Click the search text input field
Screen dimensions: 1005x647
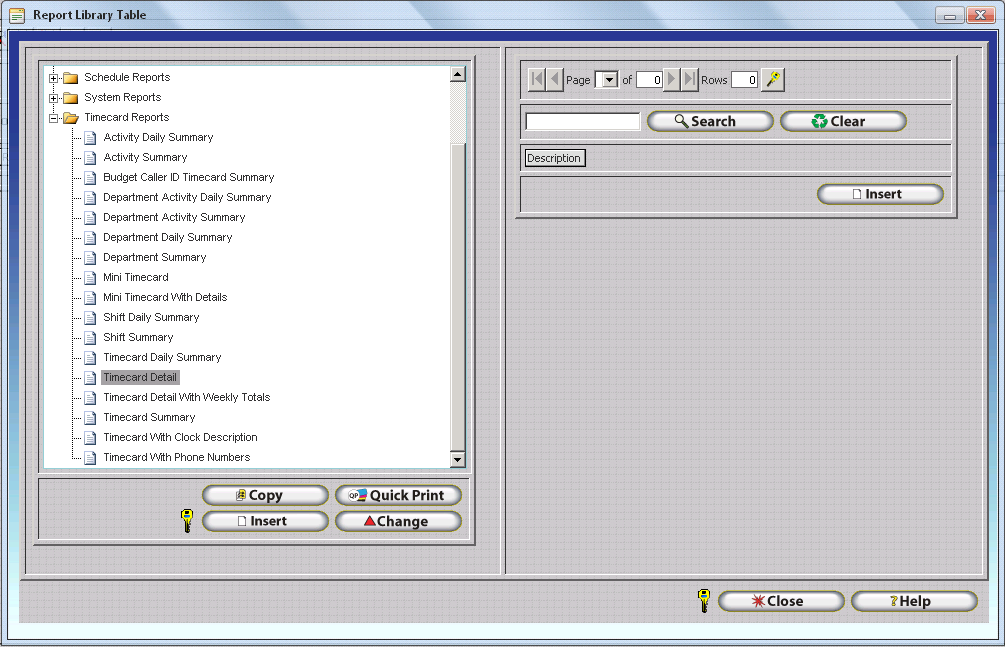tap(582, 121)
